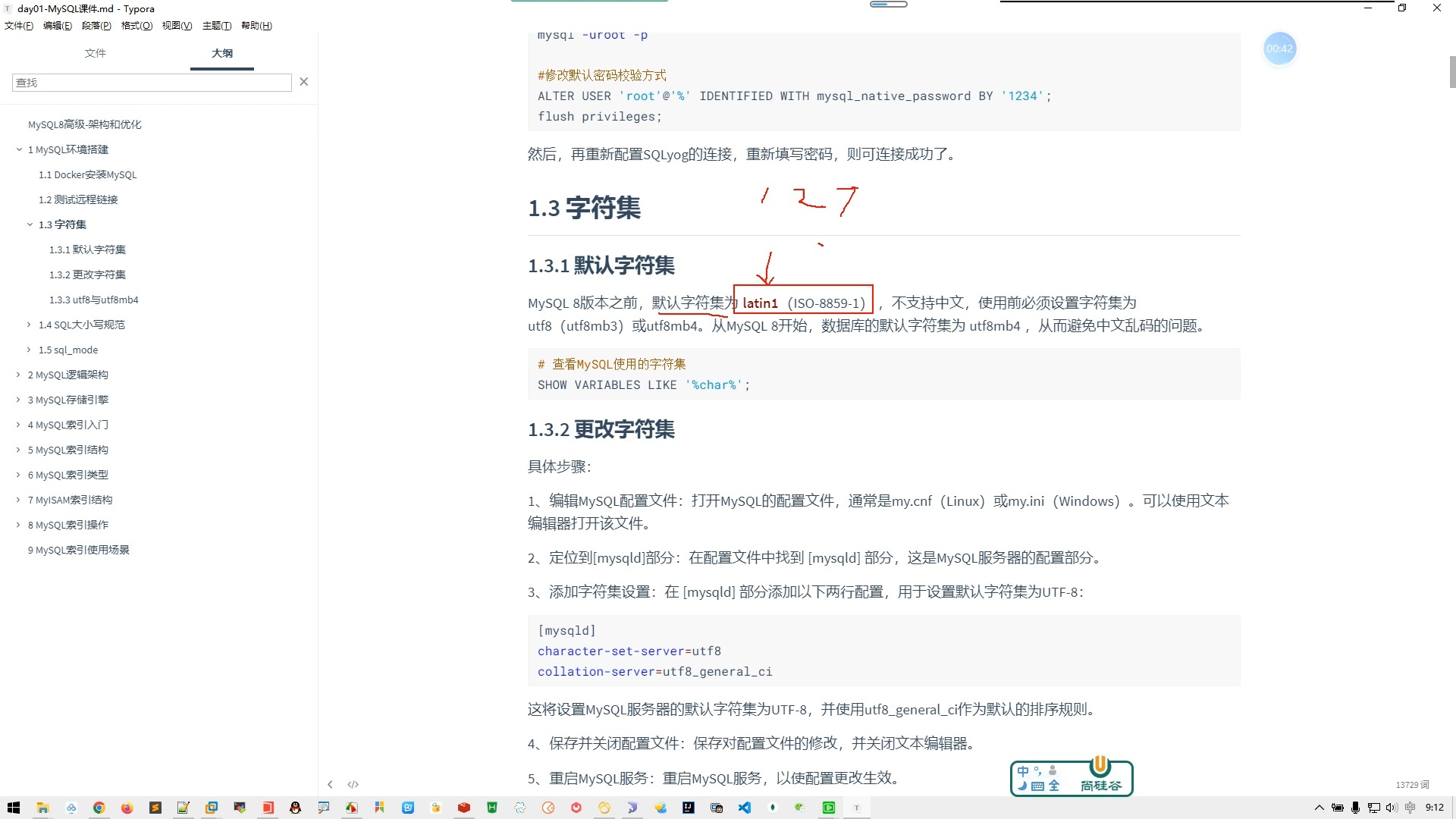This screenshot has width=1456, height=819.
Task: Click the user avatar icon on IME bar
Action: (x=1053, y=770)
